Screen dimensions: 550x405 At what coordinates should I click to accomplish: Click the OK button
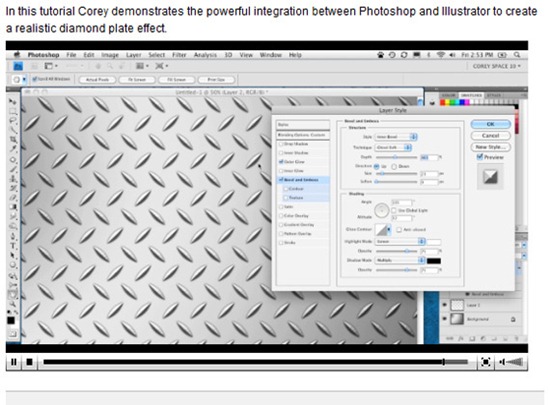click(x=490, y=124)
